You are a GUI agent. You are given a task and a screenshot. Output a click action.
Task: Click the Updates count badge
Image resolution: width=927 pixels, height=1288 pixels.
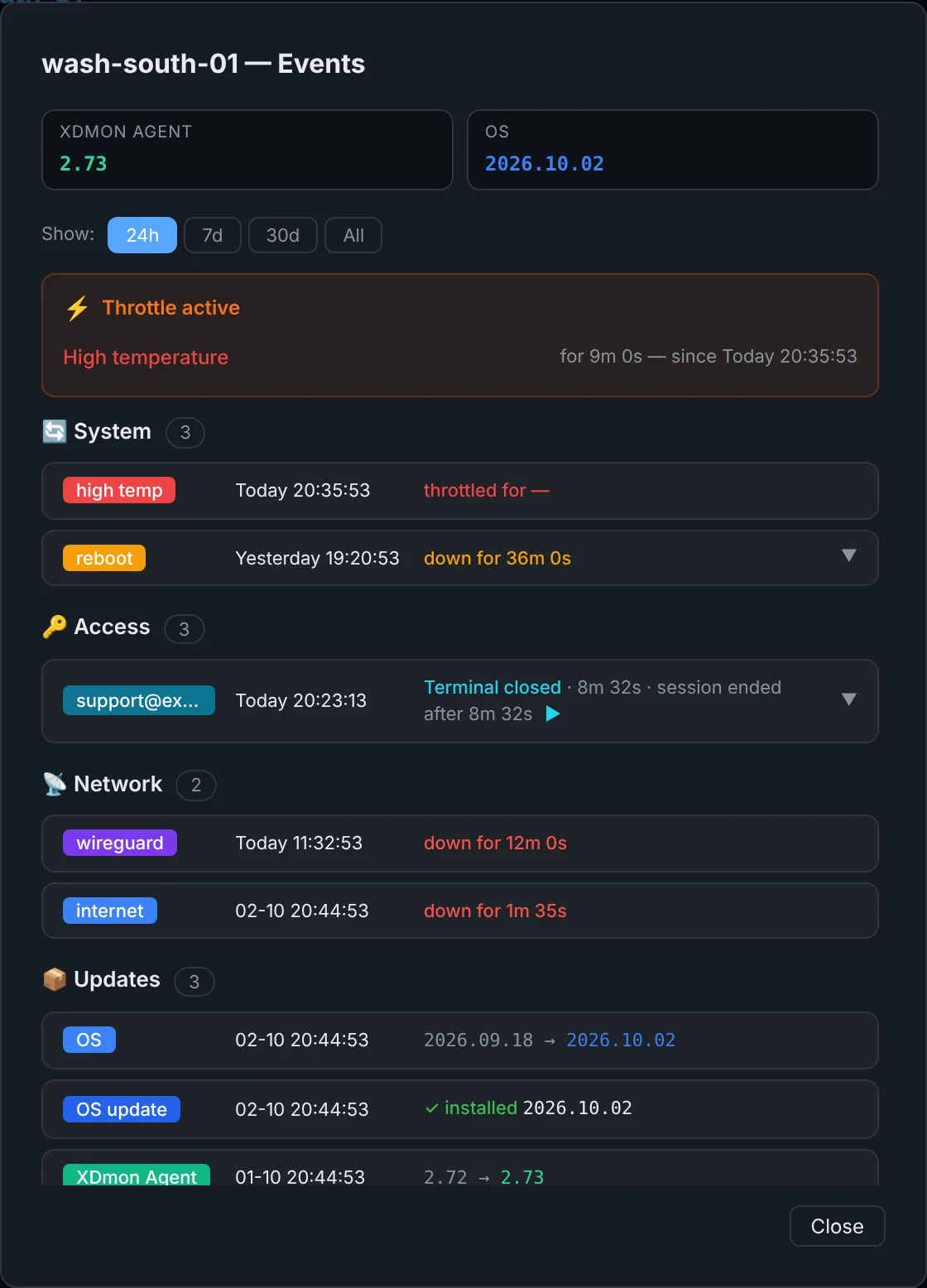195,982
